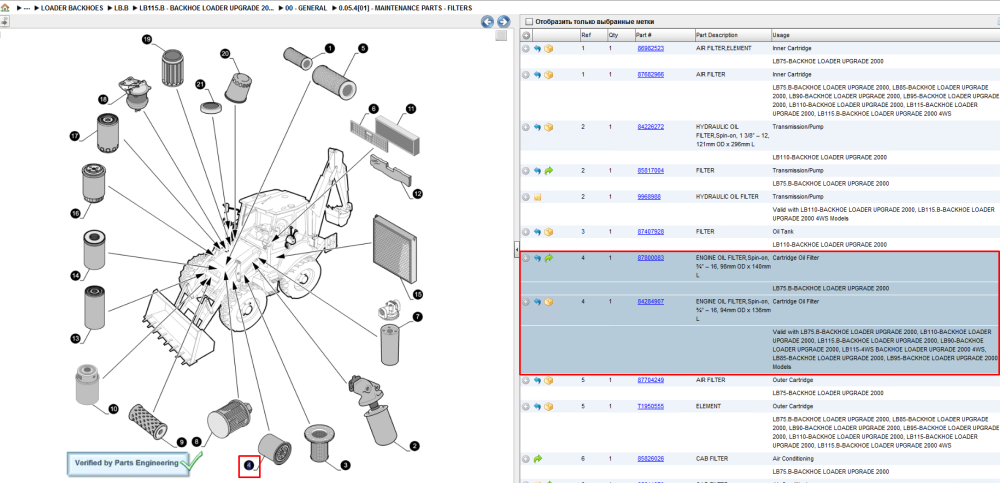Go to next illustration with right arrow
1000x483 pixels.
pyautogui.click(x=503, y=22)
